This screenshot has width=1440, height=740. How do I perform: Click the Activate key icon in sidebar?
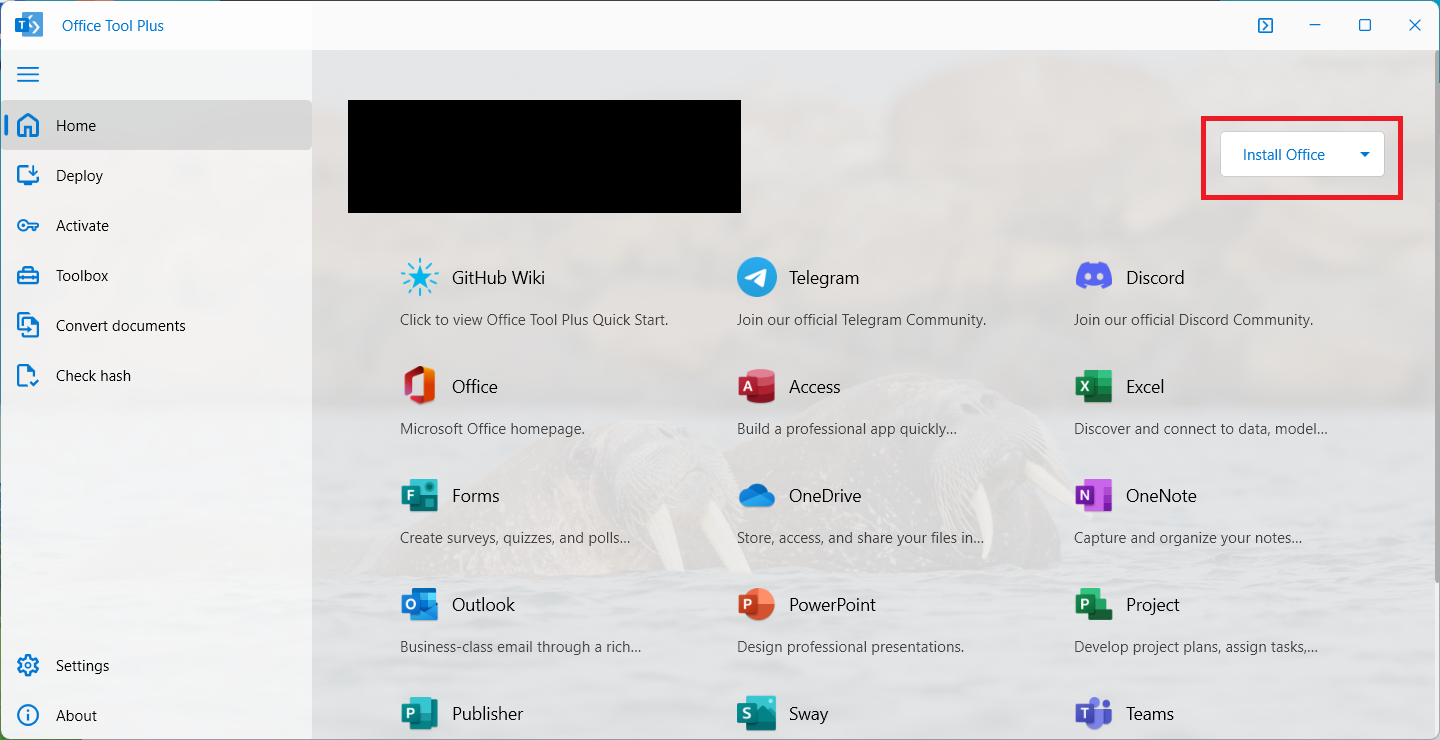tap(28, 225)
